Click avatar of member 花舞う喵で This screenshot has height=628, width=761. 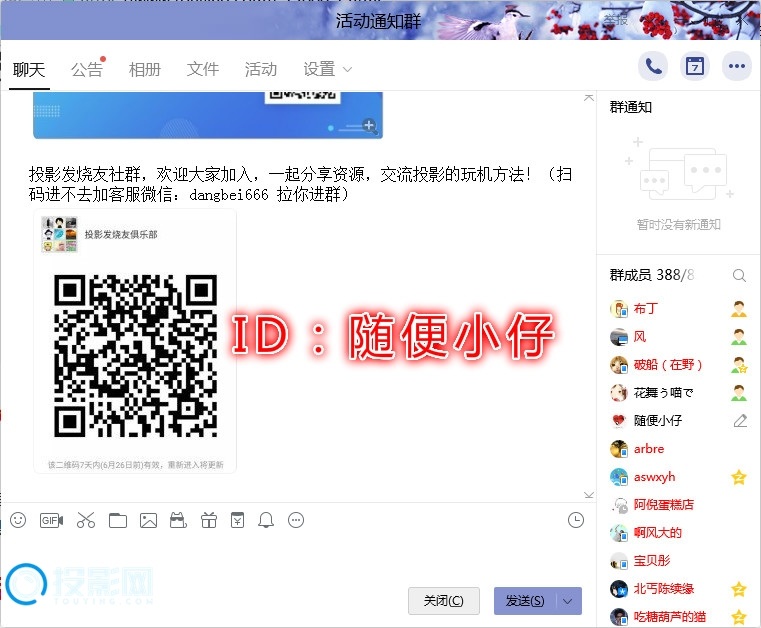pos(619,393)
